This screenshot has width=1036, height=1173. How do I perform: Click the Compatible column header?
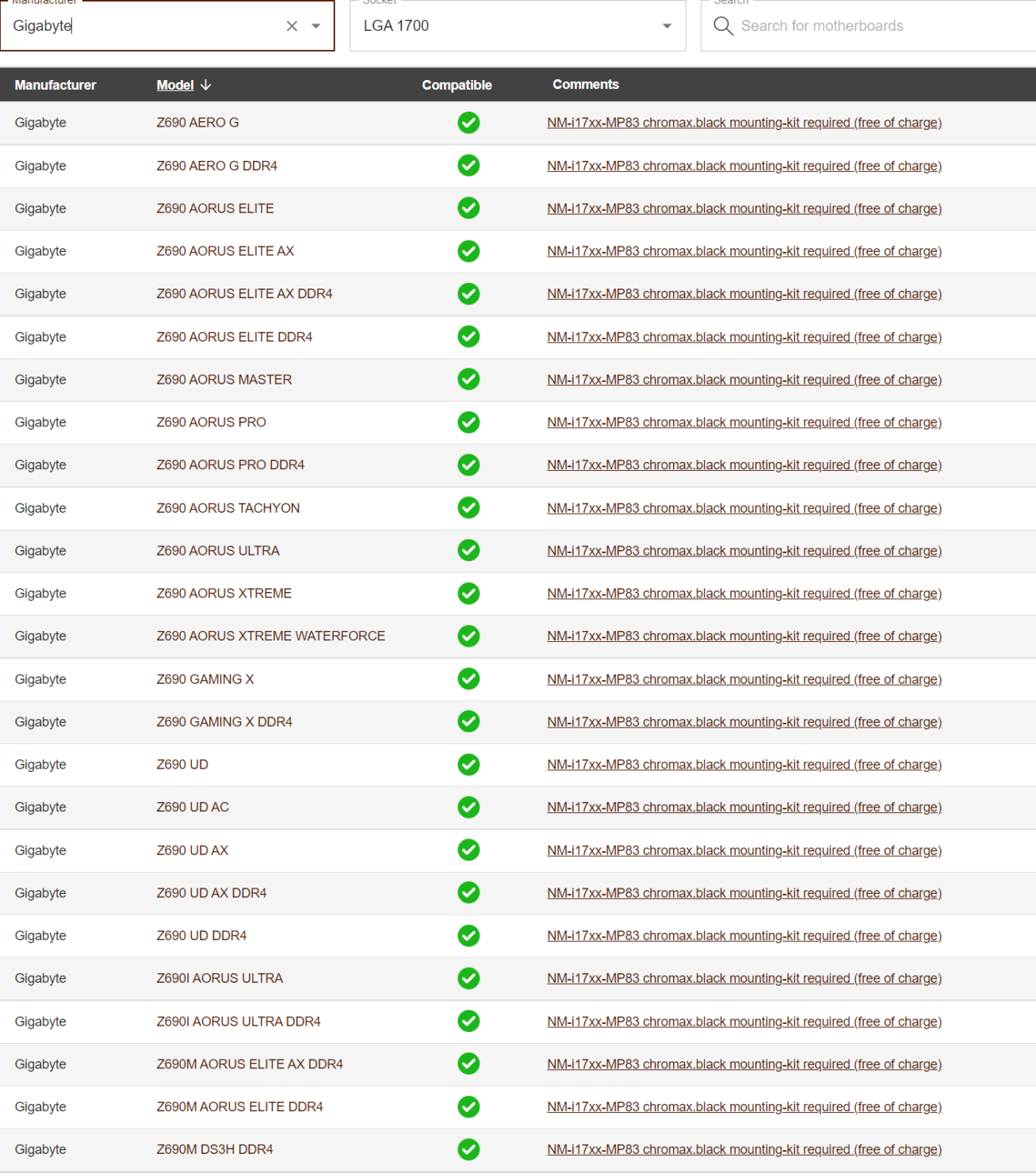457,85
